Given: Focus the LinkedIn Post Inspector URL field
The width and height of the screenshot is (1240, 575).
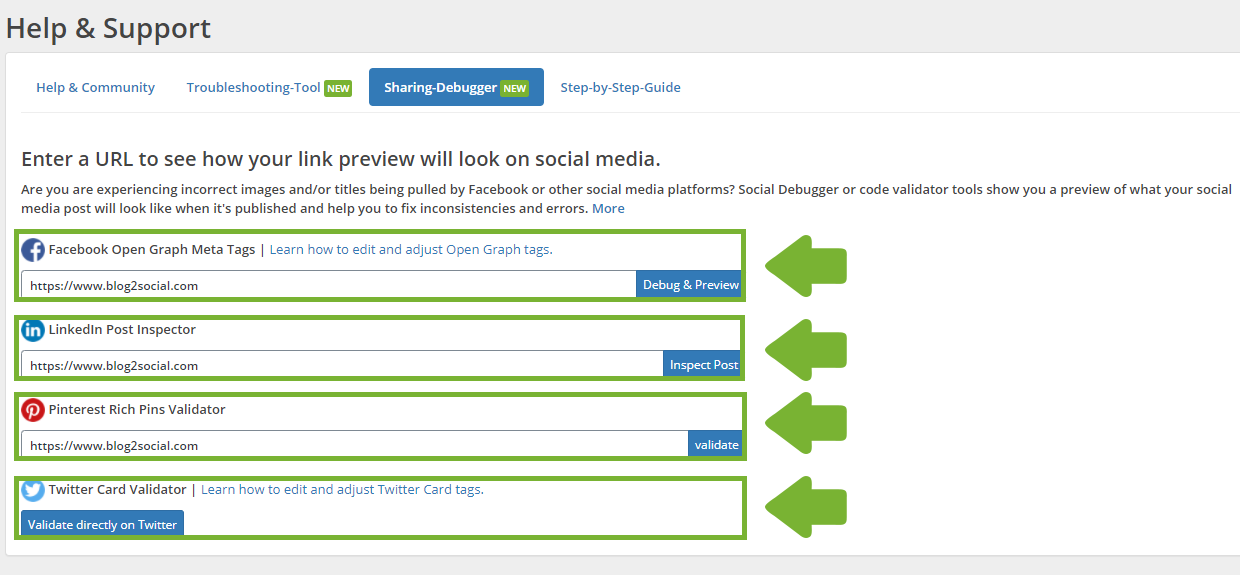Looking at the screenshot, I should pos(342,364).
